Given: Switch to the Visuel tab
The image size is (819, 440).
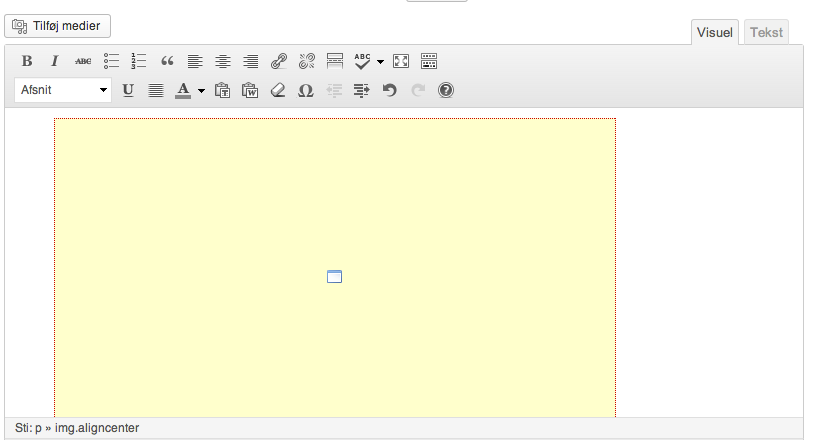Looking at the screenshot, I should click(715, 32).
